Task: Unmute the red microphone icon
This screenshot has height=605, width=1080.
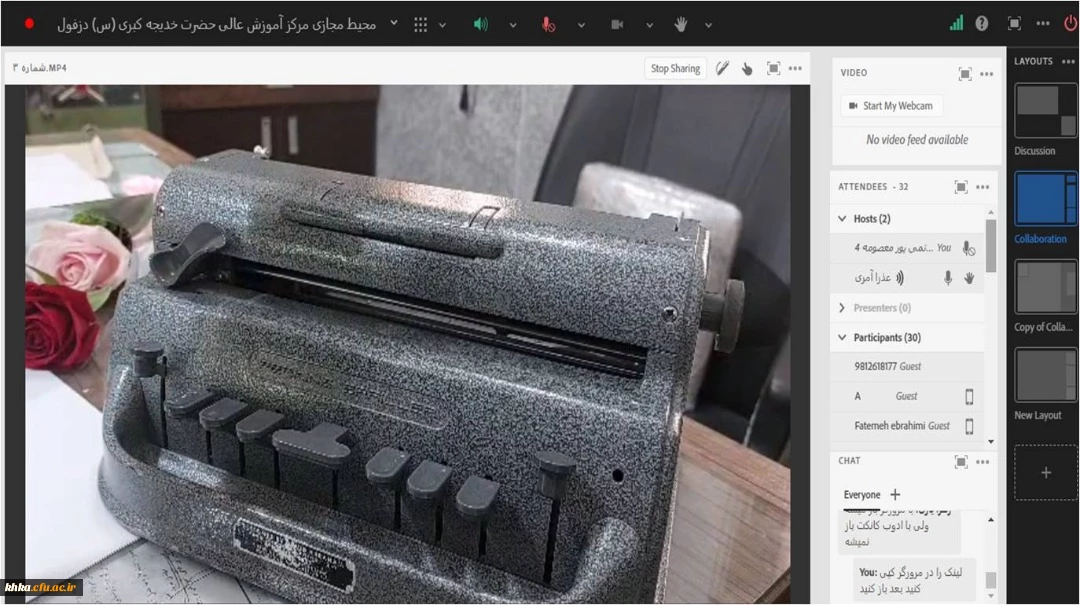Action: [548, 24]
